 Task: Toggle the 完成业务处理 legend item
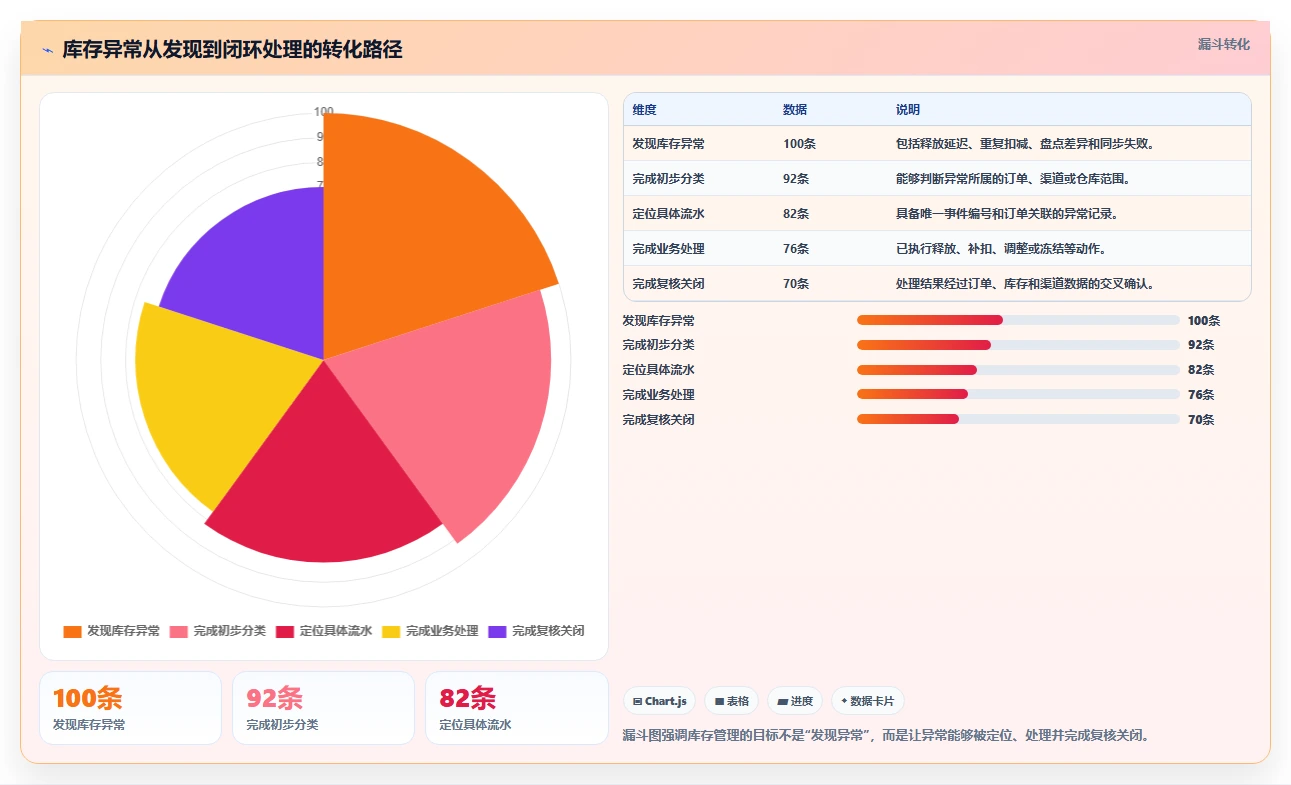(x=430, y=632)
